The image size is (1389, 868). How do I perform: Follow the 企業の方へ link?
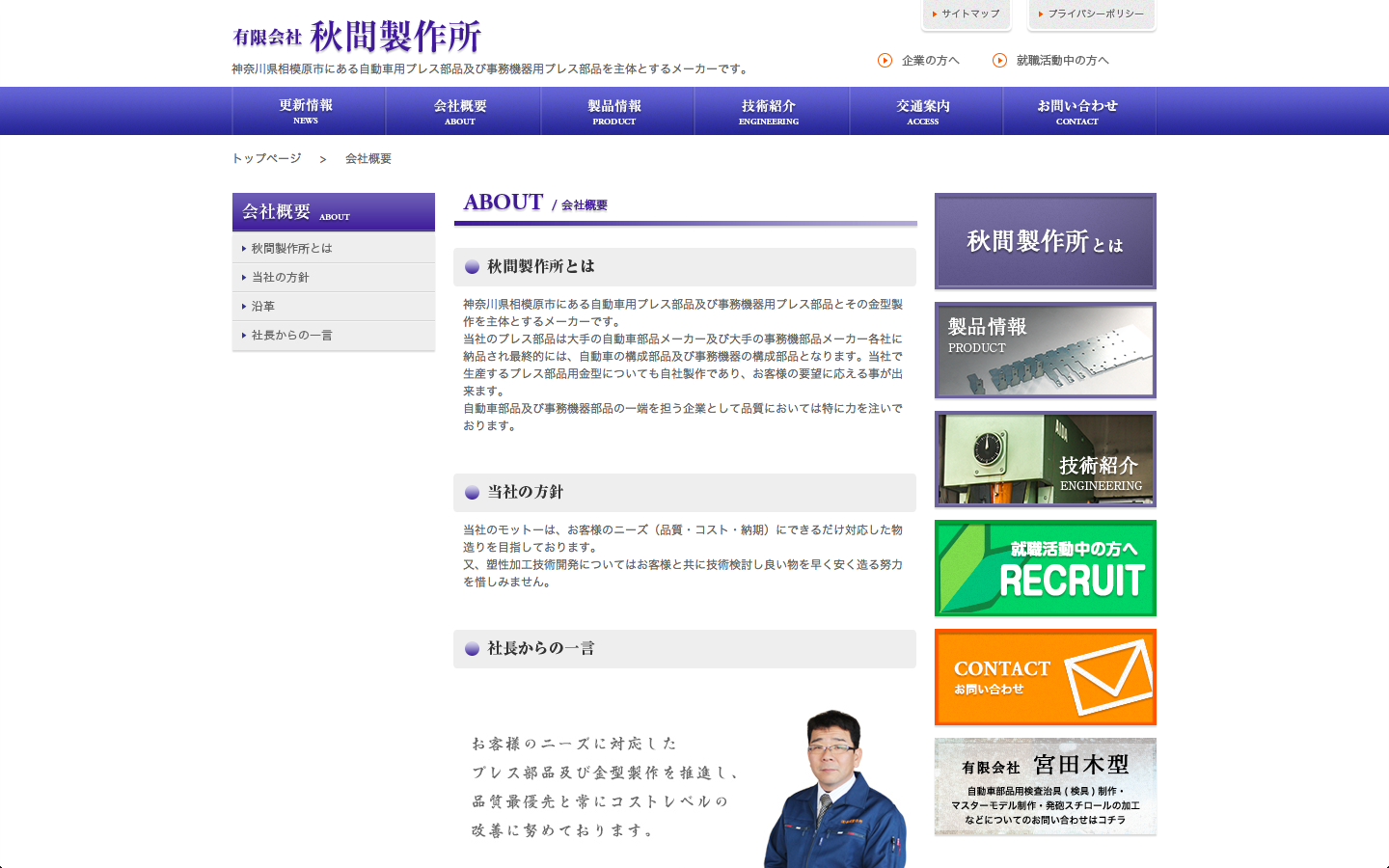coord(930,60)
